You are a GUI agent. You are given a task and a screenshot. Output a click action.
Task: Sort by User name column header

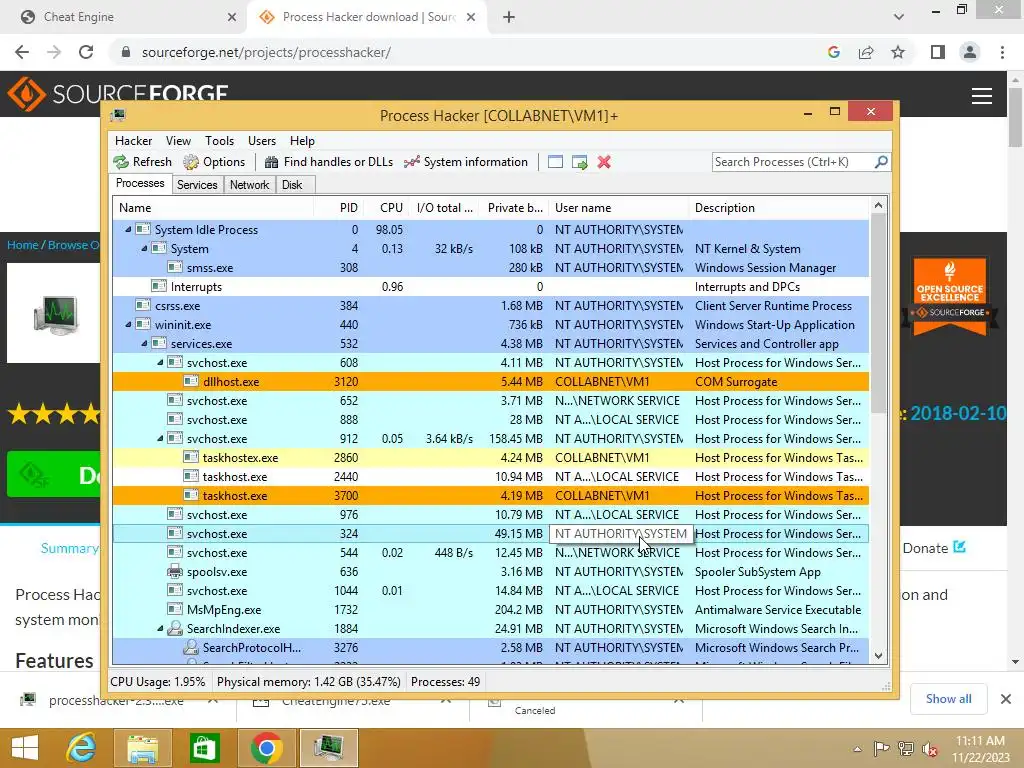click(618, 208)
